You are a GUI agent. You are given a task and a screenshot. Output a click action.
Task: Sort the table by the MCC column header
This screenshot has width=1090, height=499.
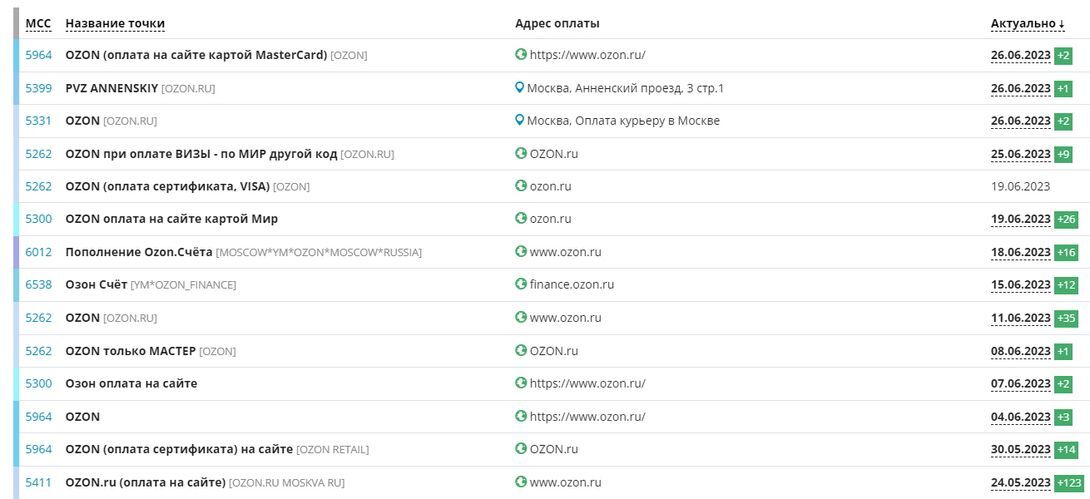click(x=38, y=24)
